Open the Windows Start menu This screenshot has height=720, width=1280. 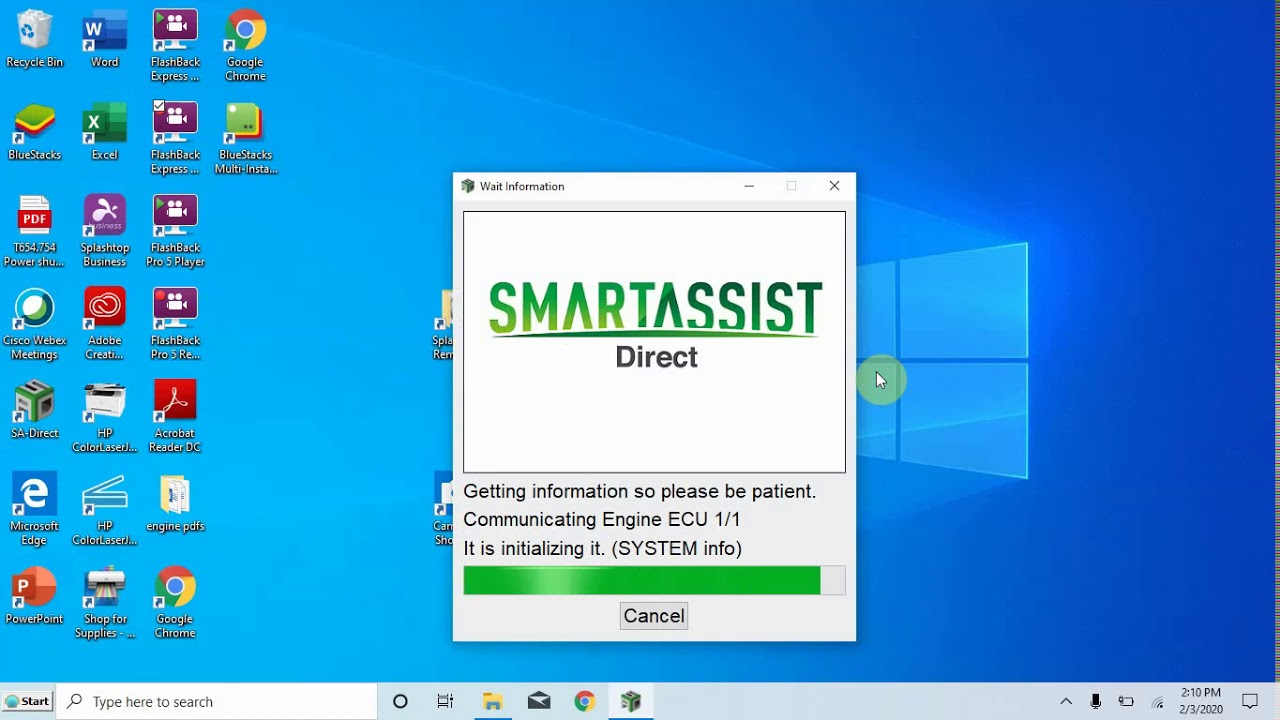point(27,701)
